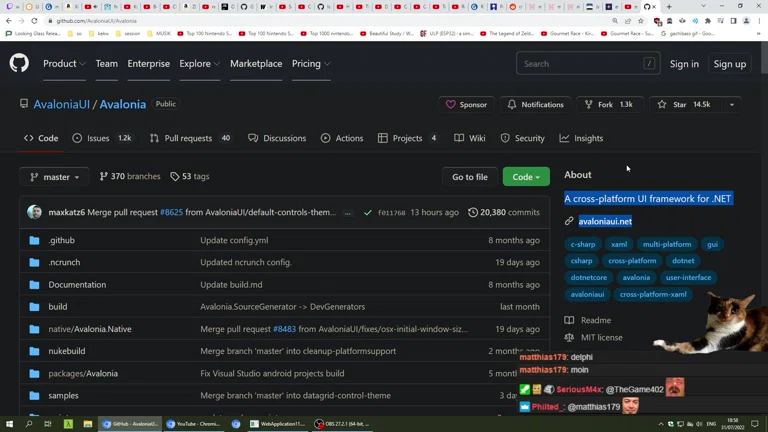The height and width of the screenshot is (432, 768).
Task: Click maxkatz6 avatar thumbnail
Action: (34, 212)
